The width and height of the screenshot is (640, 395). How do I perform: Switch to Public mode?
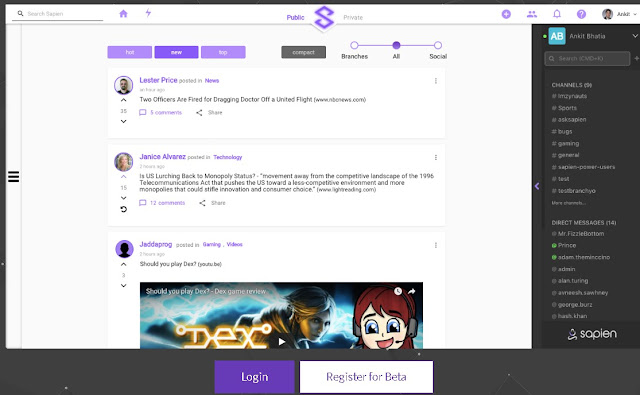point(295,18)
